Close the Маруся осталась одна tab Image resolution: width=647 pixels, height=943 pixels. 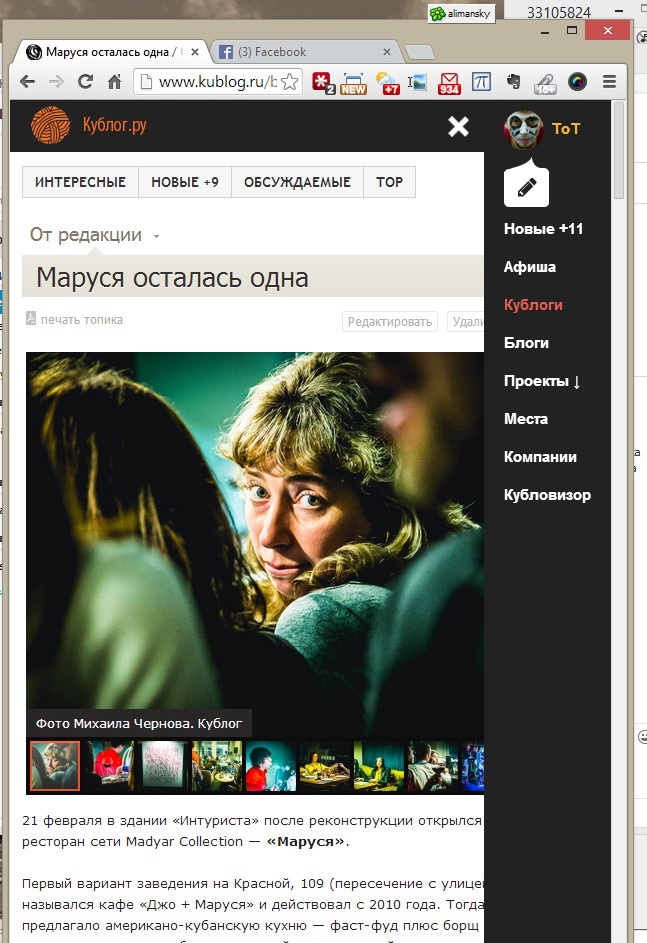click(195, 52)
